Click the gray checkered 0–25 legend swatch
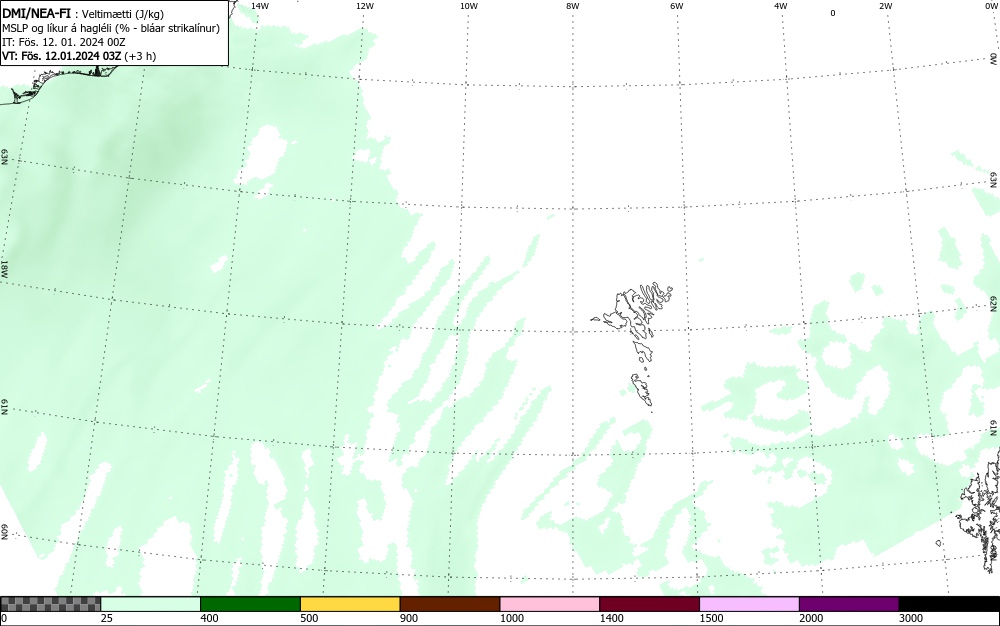1000x626 pixels. click(50, 604)
